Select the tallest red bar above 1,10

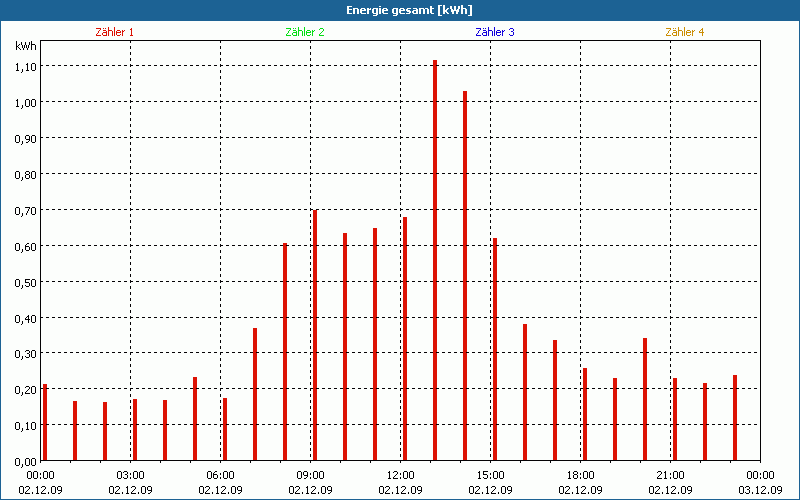435,260
